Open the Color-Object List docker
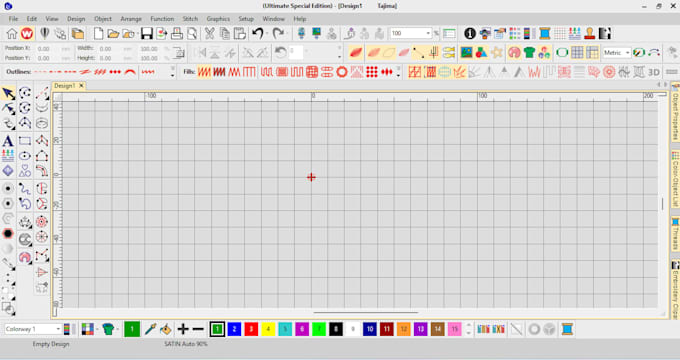Viewport: 680px width, 360px height. [x=675, y=179]
